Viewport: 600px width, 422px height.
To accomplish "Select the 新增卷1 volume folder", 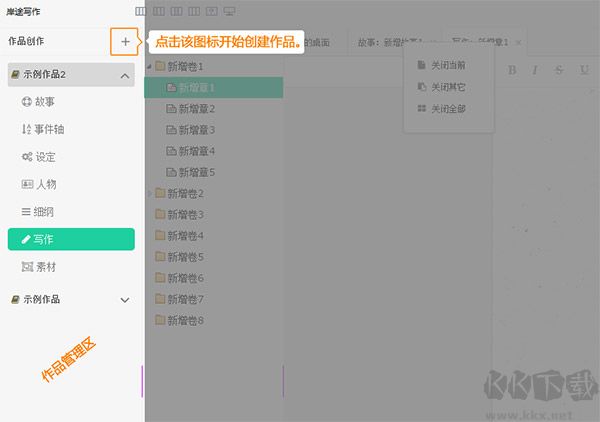I will (179, 67).
